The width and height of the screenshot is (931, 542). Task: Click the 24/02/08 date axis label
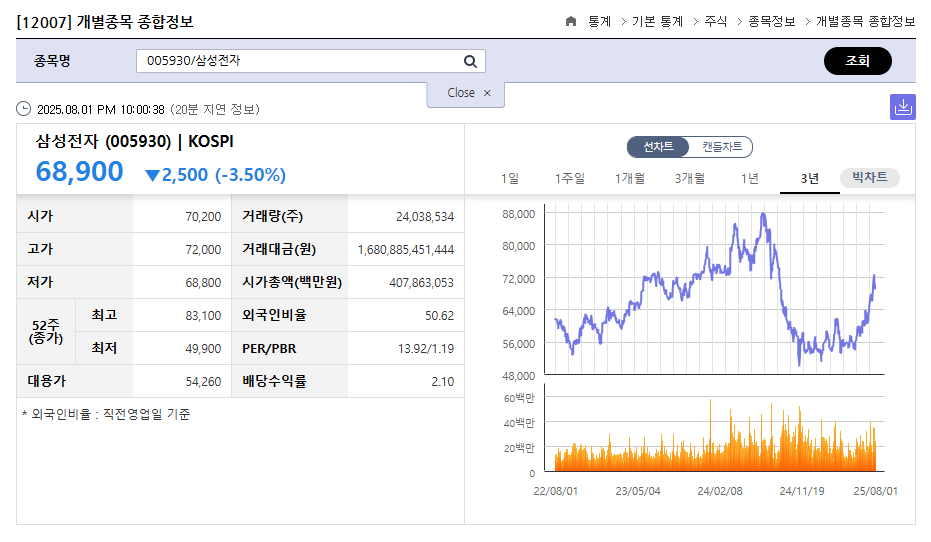click(x=720, y=491)
